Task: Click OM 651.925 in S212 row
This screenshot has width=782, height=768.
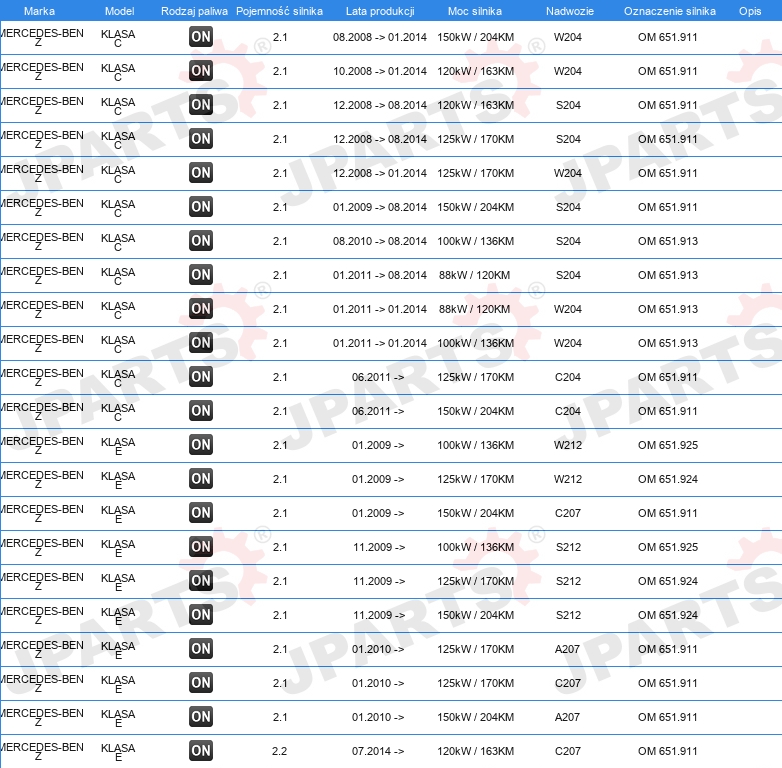Action: point(668,547)
